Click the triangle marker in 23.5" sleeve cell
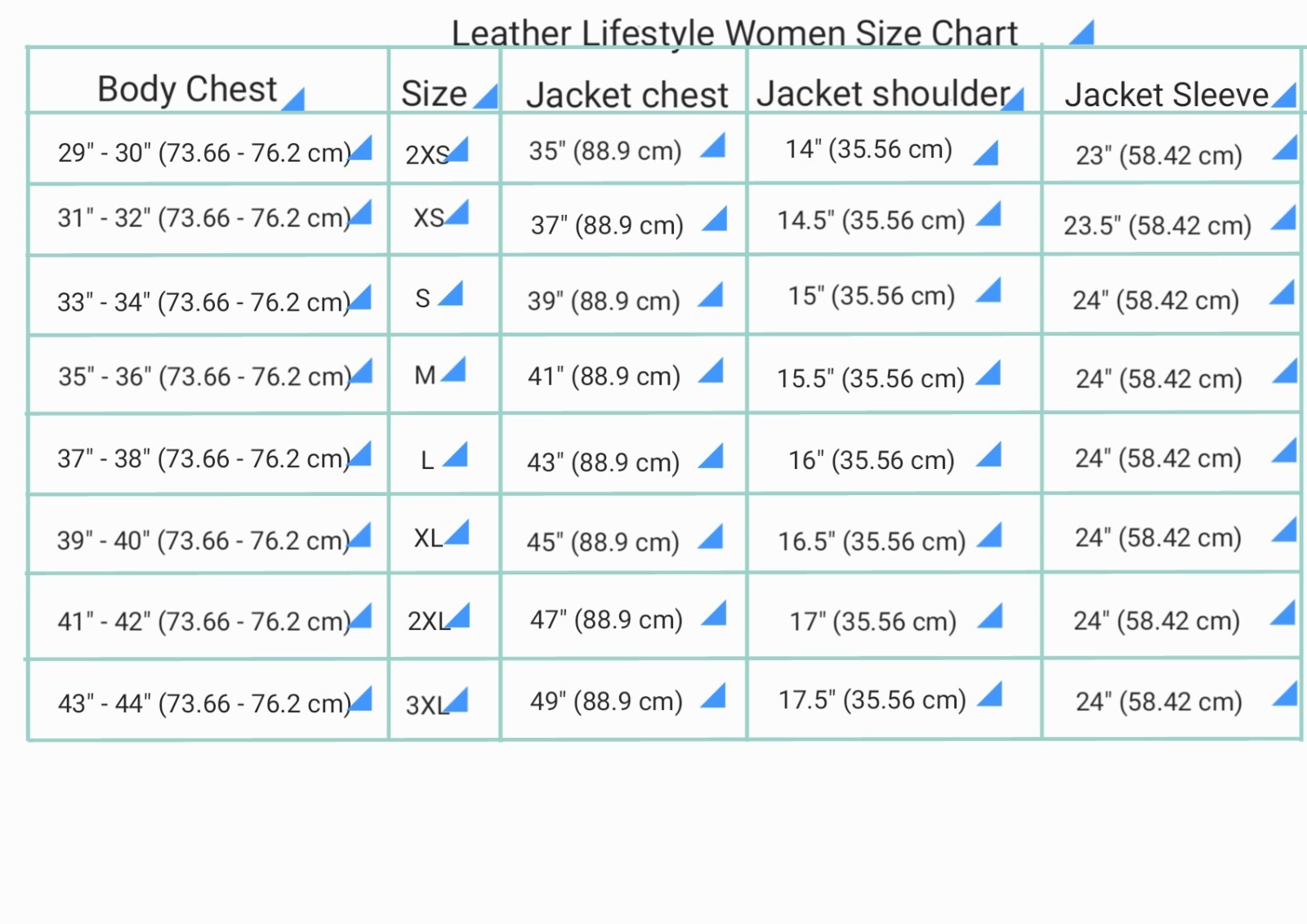 coord(1286,219)
